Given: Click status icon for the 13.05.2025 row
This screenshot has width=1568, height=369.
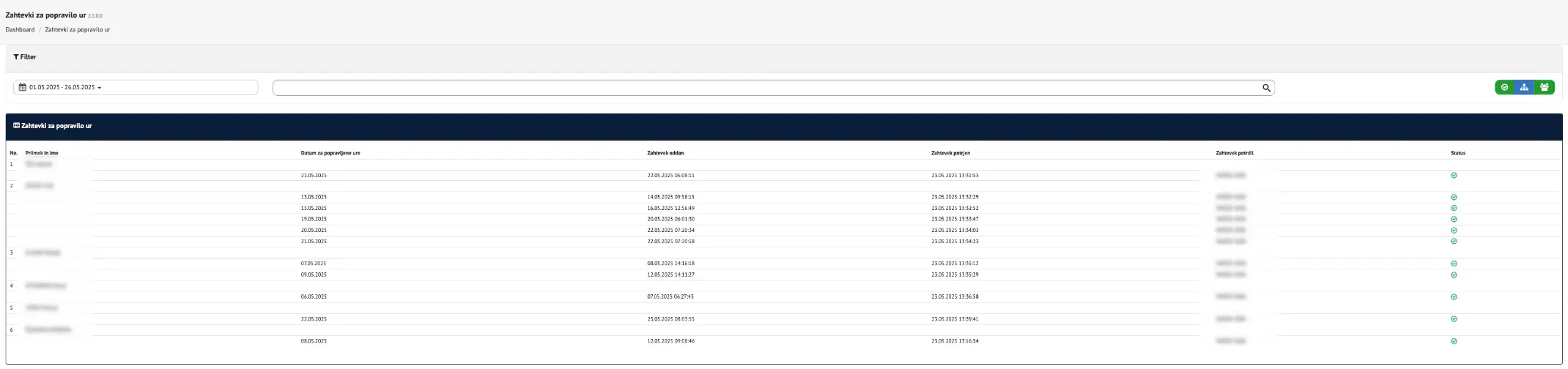Looking at the screenshot, I should pos(1454,198).
